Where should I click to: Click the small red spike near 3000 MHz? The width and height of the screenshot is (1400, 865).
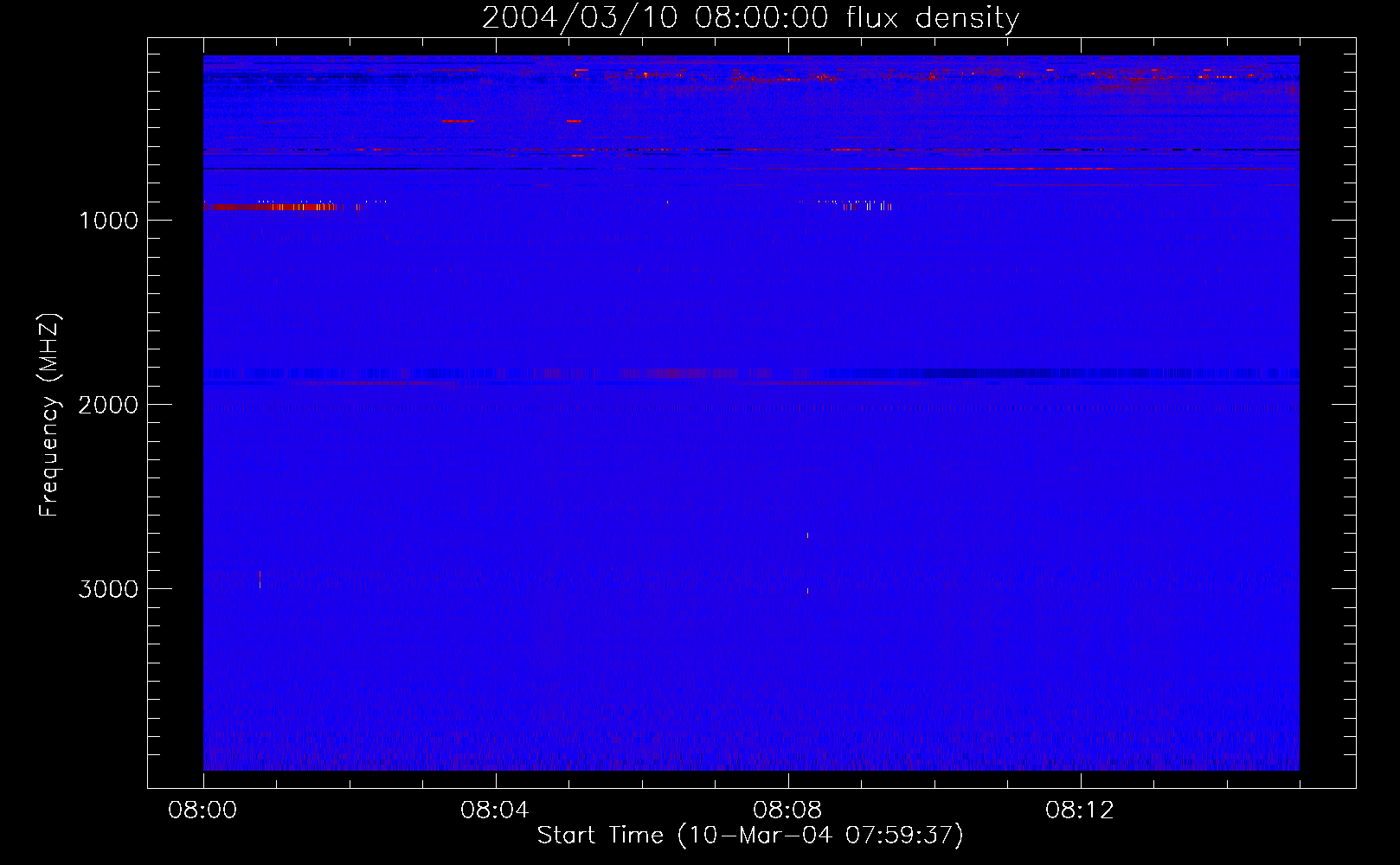pyautogui.click(x=260, y=579)
